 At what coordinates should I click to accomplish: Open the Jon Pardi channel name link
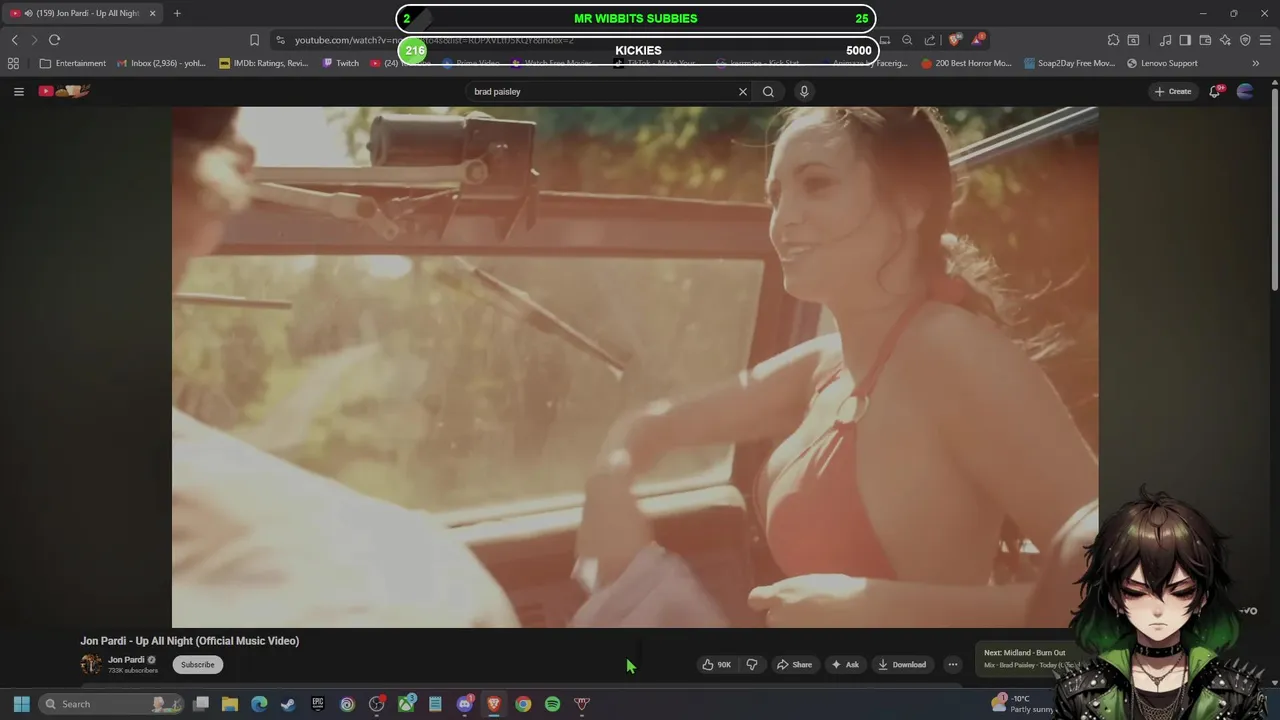point(126,659)
